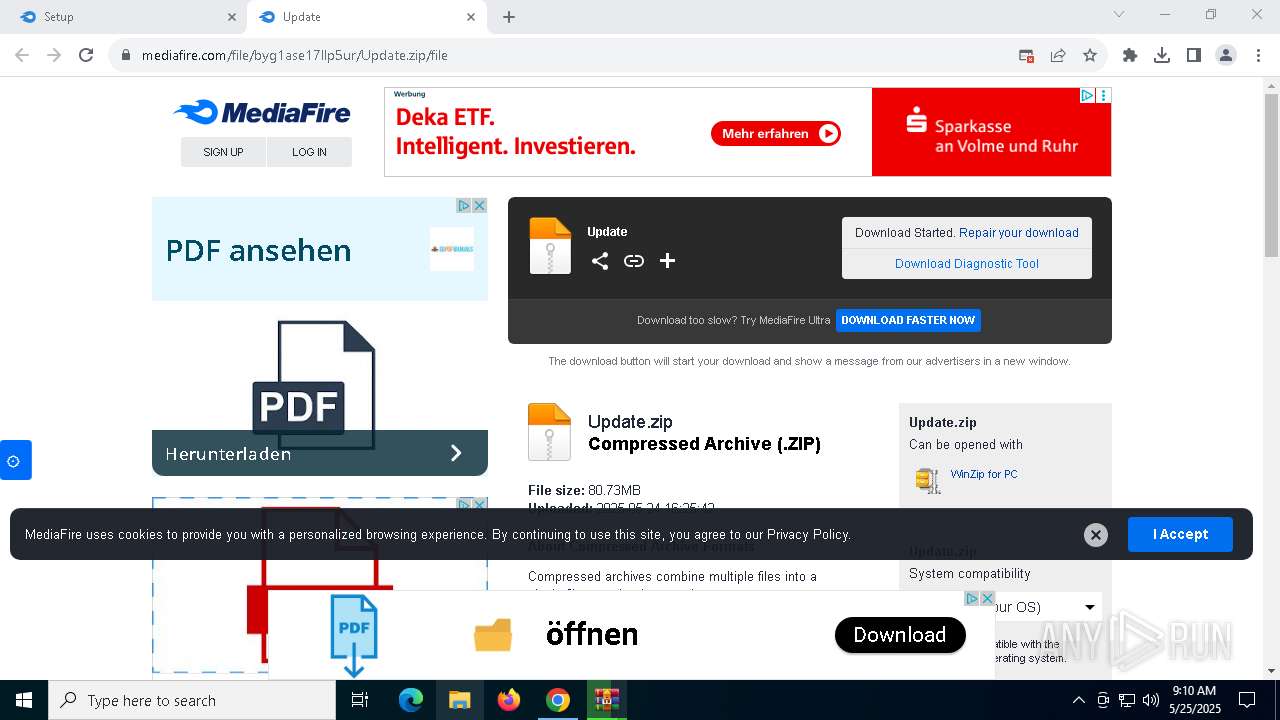Click Mehr erfahren in Deka ad
Image resolution: width=1280 pixels, height=720 pixels.
click(x=776, y=133)
